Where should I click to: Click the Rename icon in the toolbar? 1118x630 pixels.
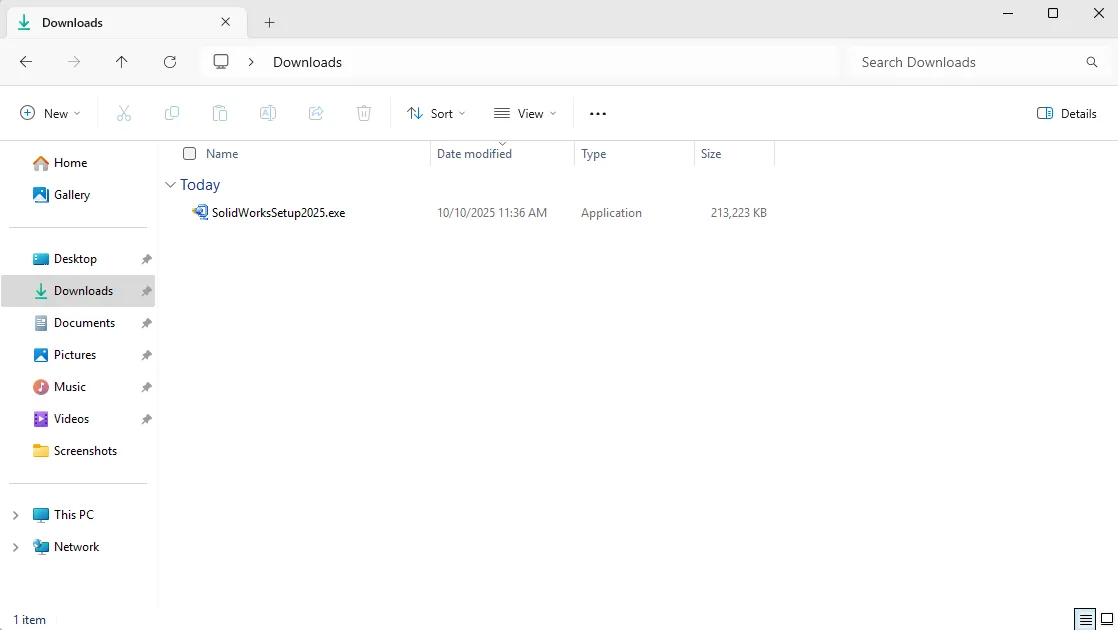click(268, 113)
